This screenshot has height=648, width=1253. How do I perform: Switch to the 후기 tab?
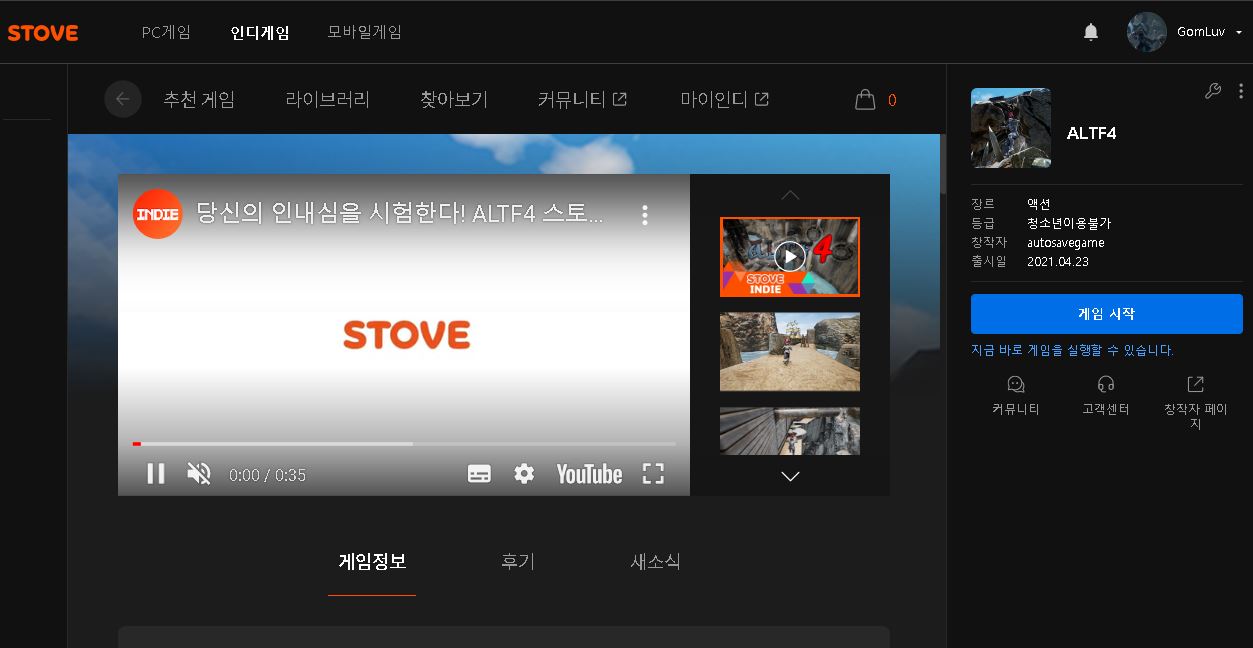(518, 561)
